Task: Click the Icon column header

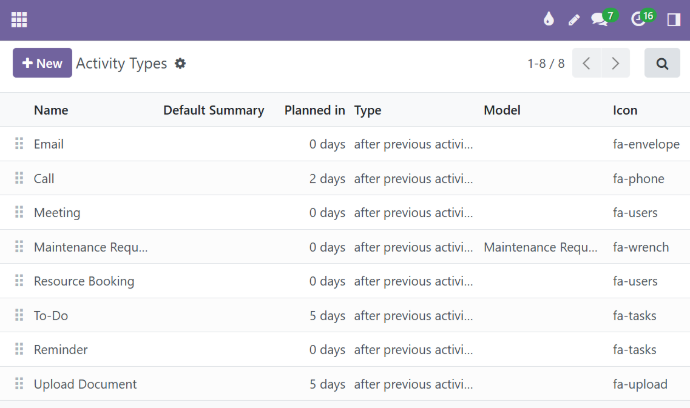Action: click(x=625, y=110)
